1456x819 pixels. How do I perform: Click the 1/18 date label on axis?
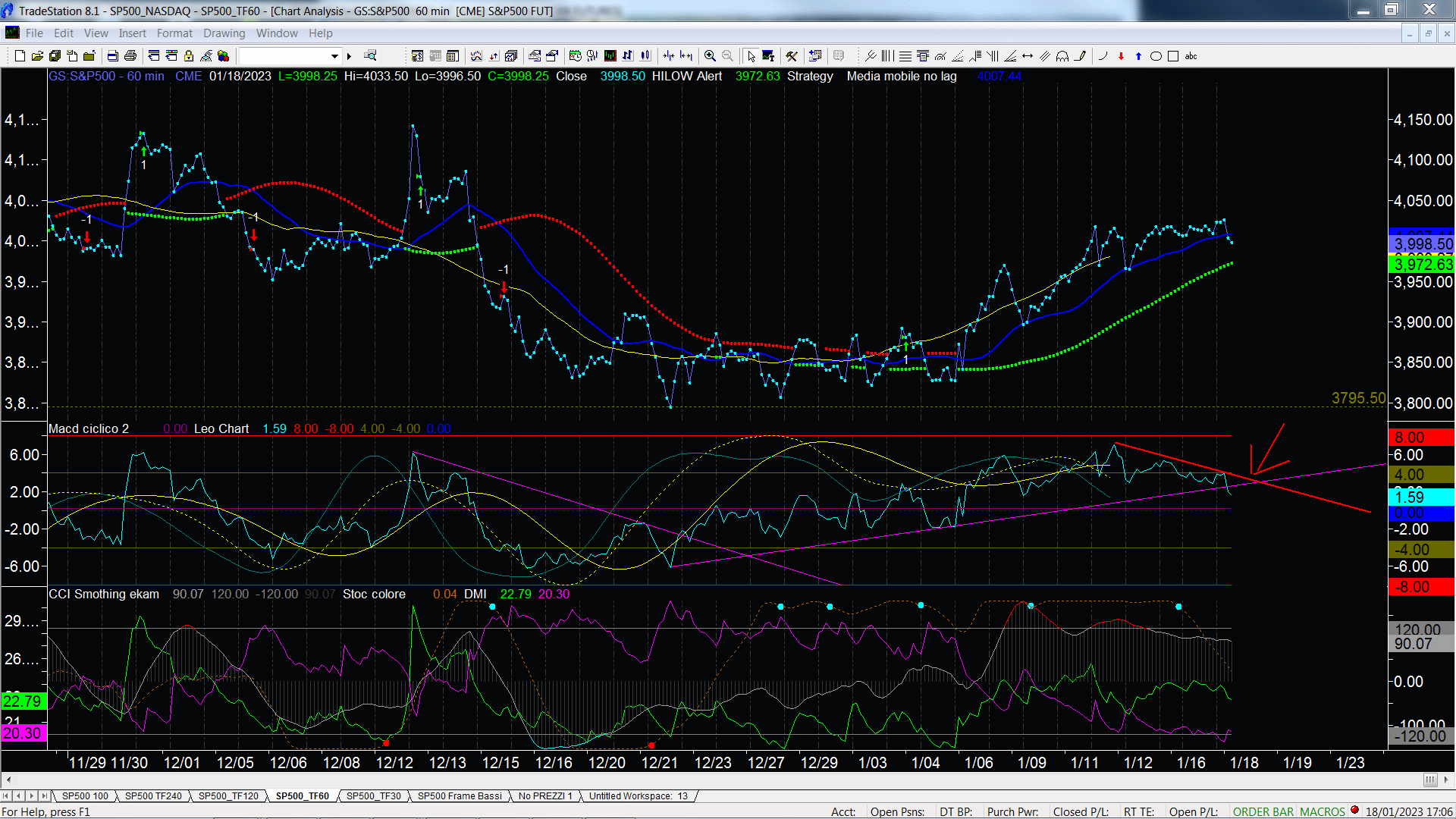(x=1244, y=763)
